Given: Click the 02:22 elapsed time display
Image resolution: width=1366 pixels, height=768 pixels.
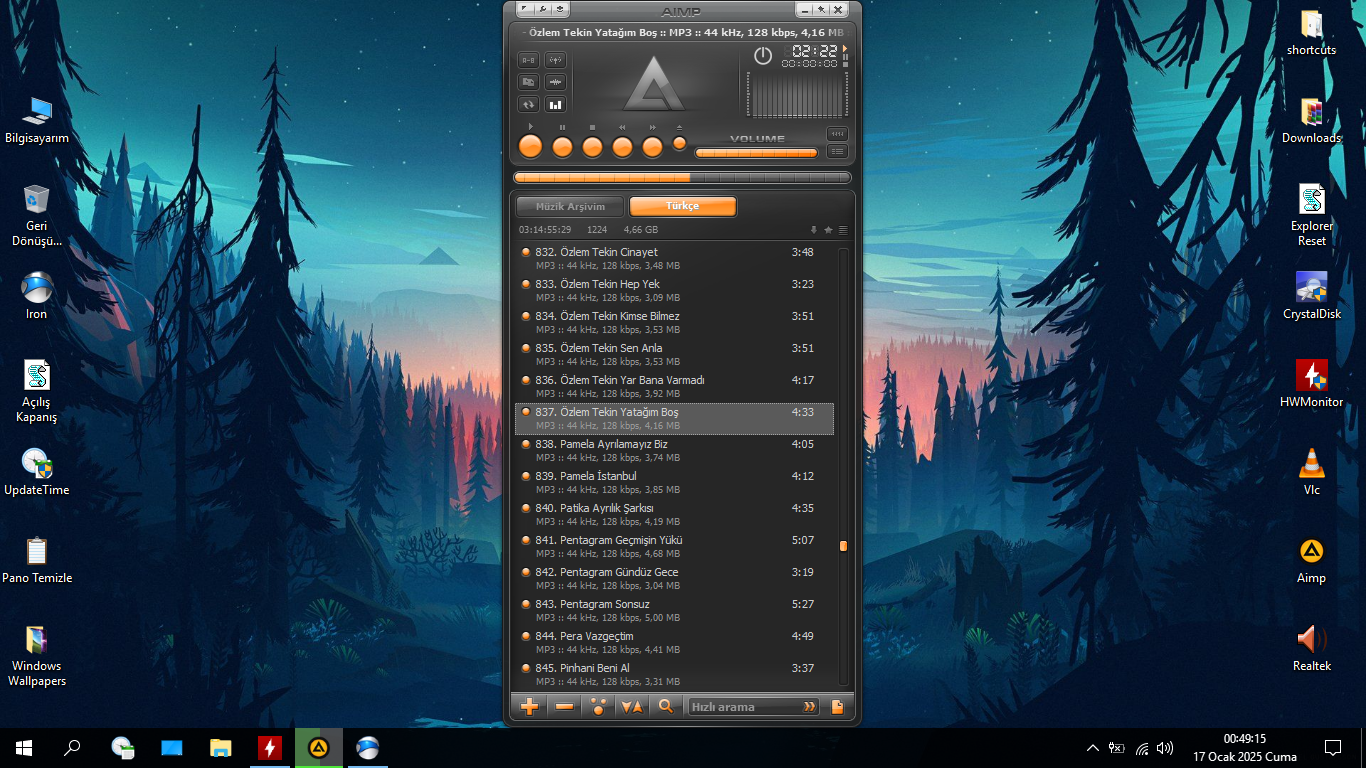Looking at the screenshot, I should point(815,51).
